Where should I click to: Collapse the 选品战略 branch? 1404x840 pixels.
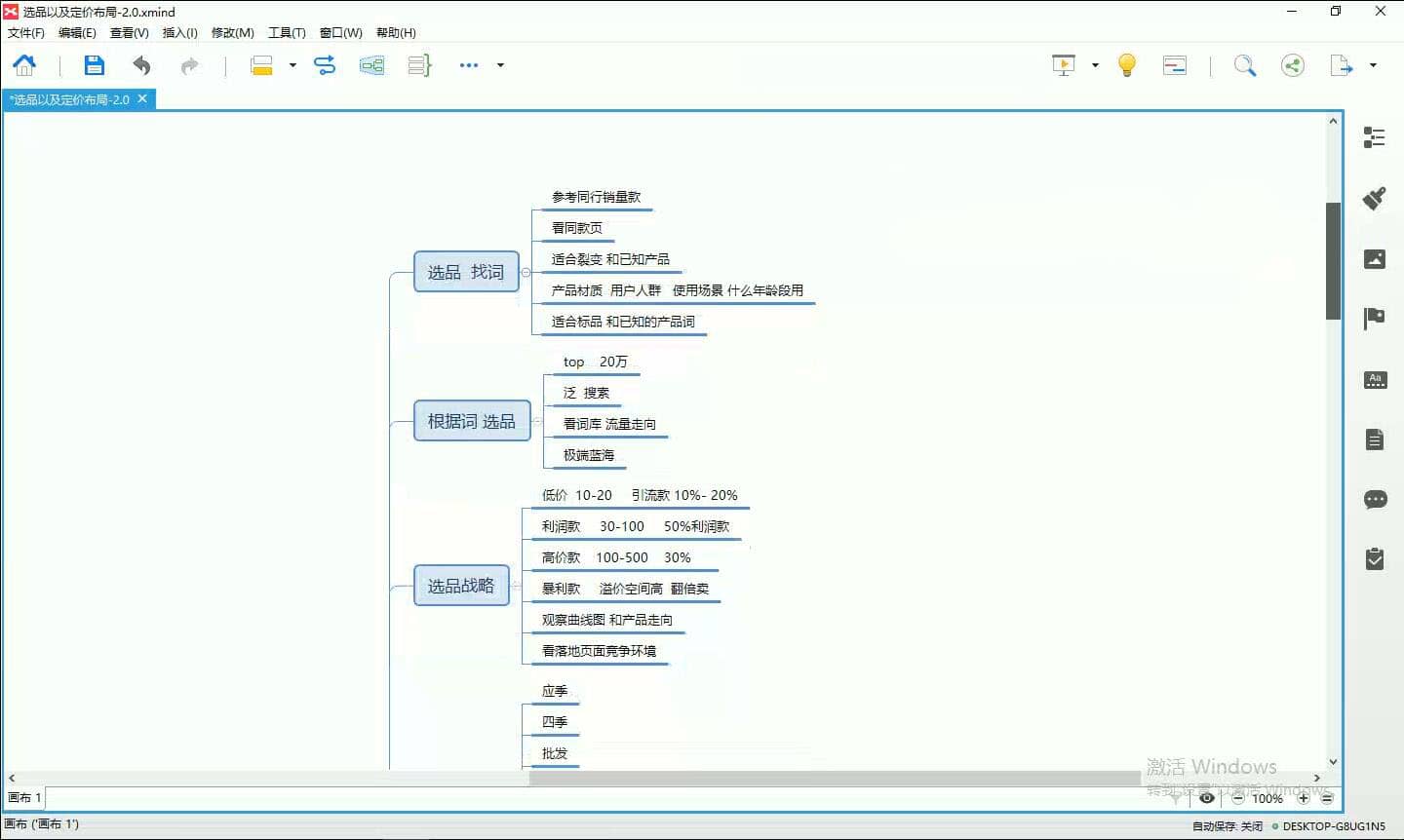tap(516, 586)
